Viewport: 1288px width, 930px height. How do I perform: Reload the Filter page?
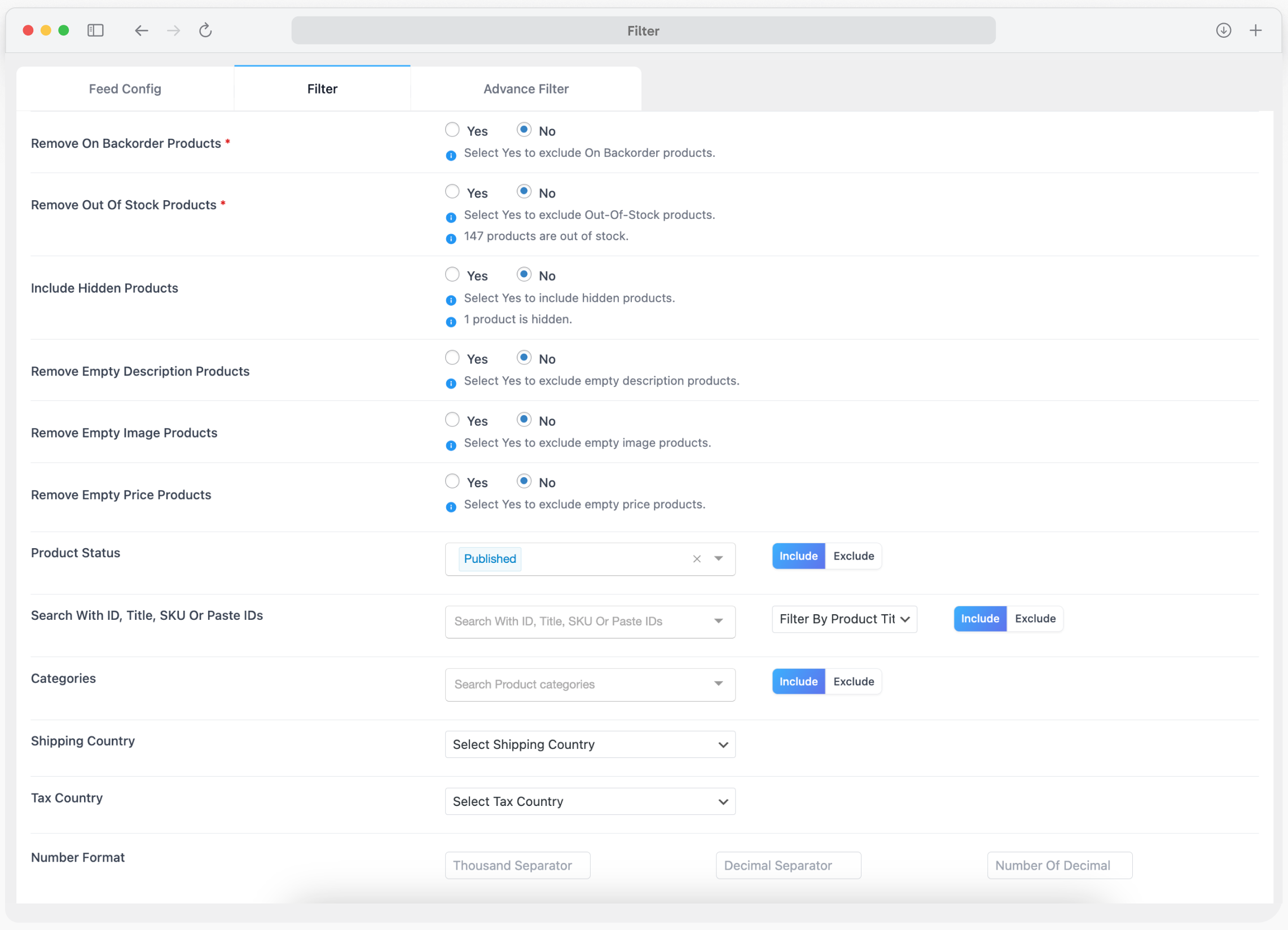(x=205, y=30)
